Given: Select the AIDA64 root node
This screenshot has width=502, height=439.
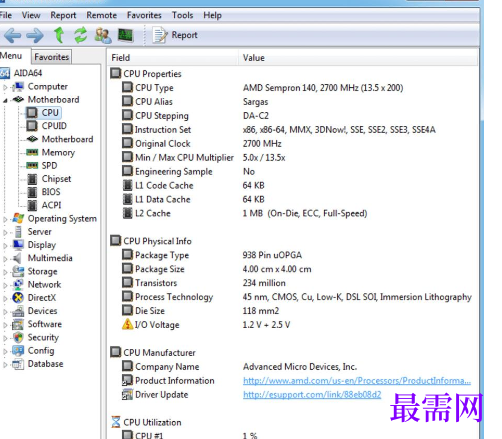Looking at the screenshot, I should point(28,73).
